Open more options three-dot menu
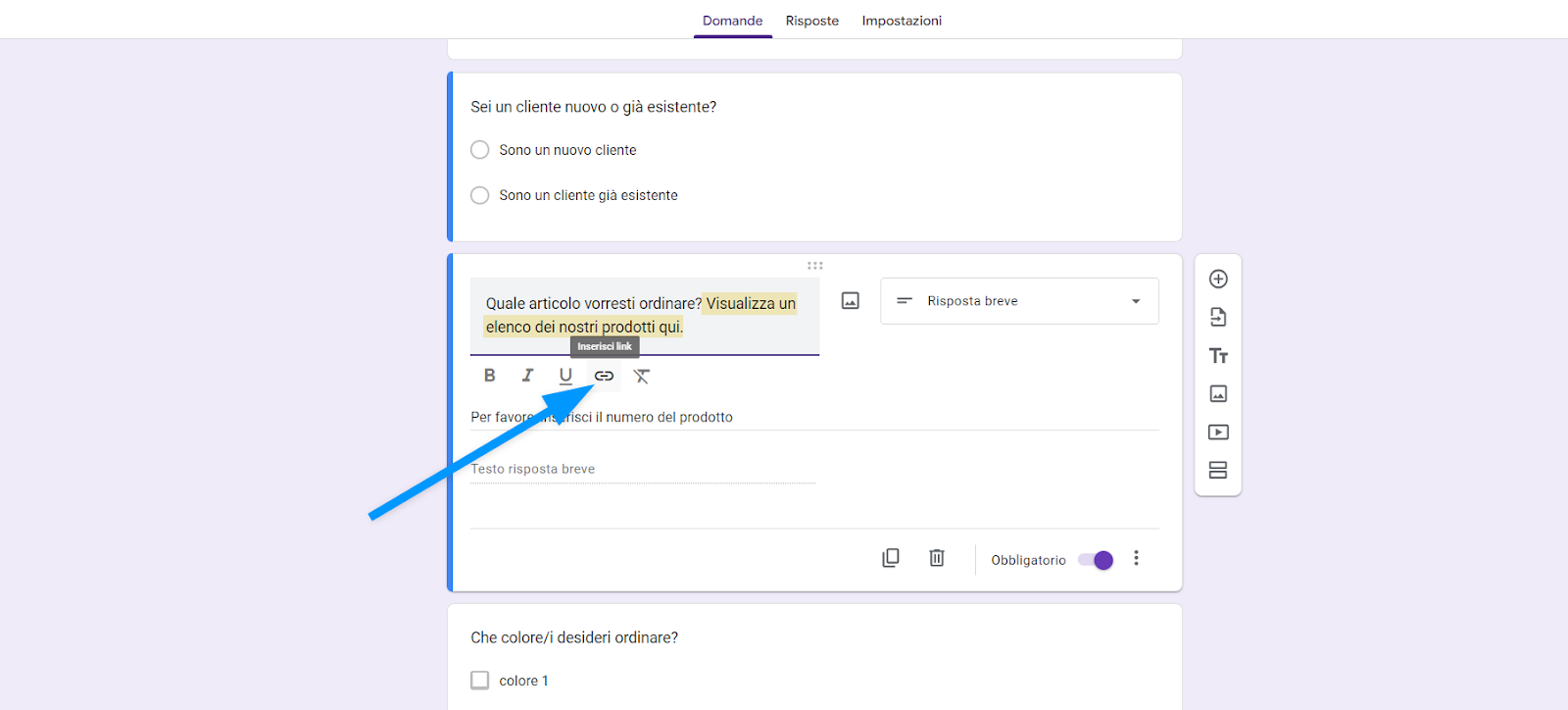 point(1136,558)
